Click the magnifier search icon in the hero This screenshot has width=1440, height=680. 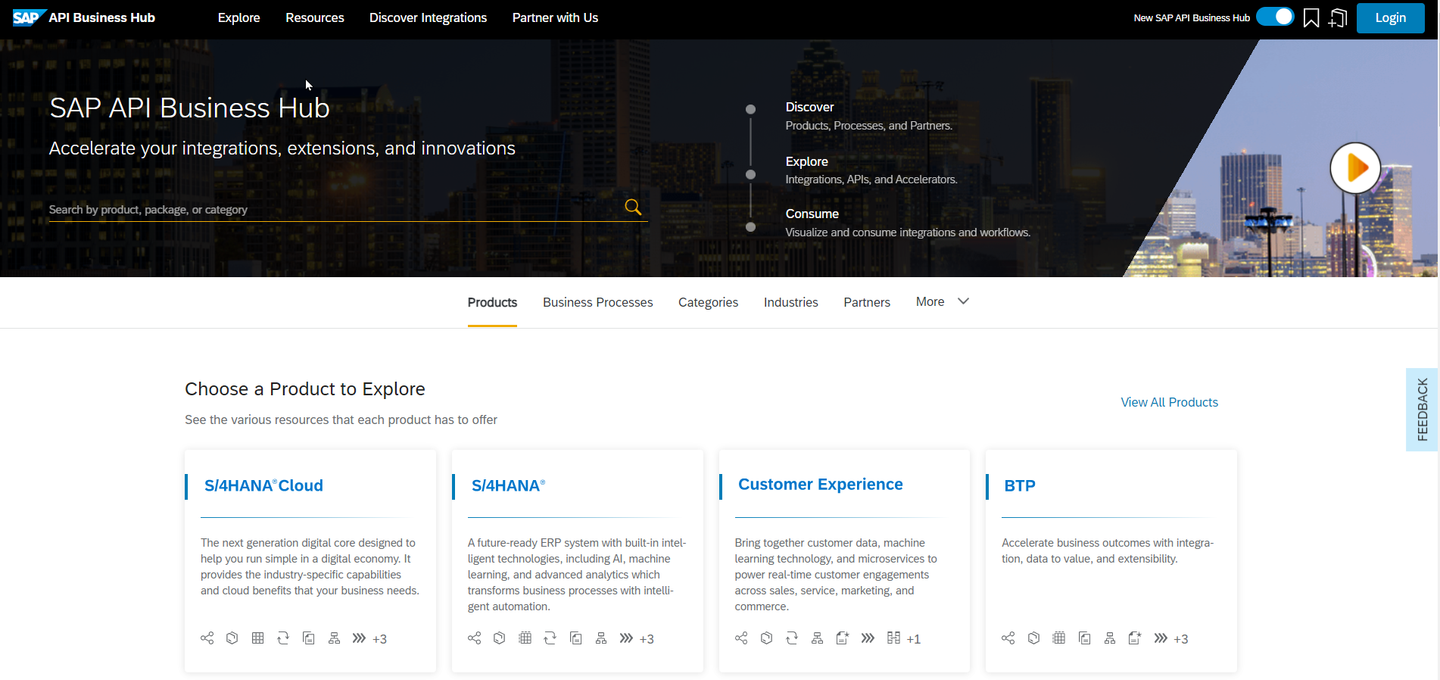click(633, 207)
